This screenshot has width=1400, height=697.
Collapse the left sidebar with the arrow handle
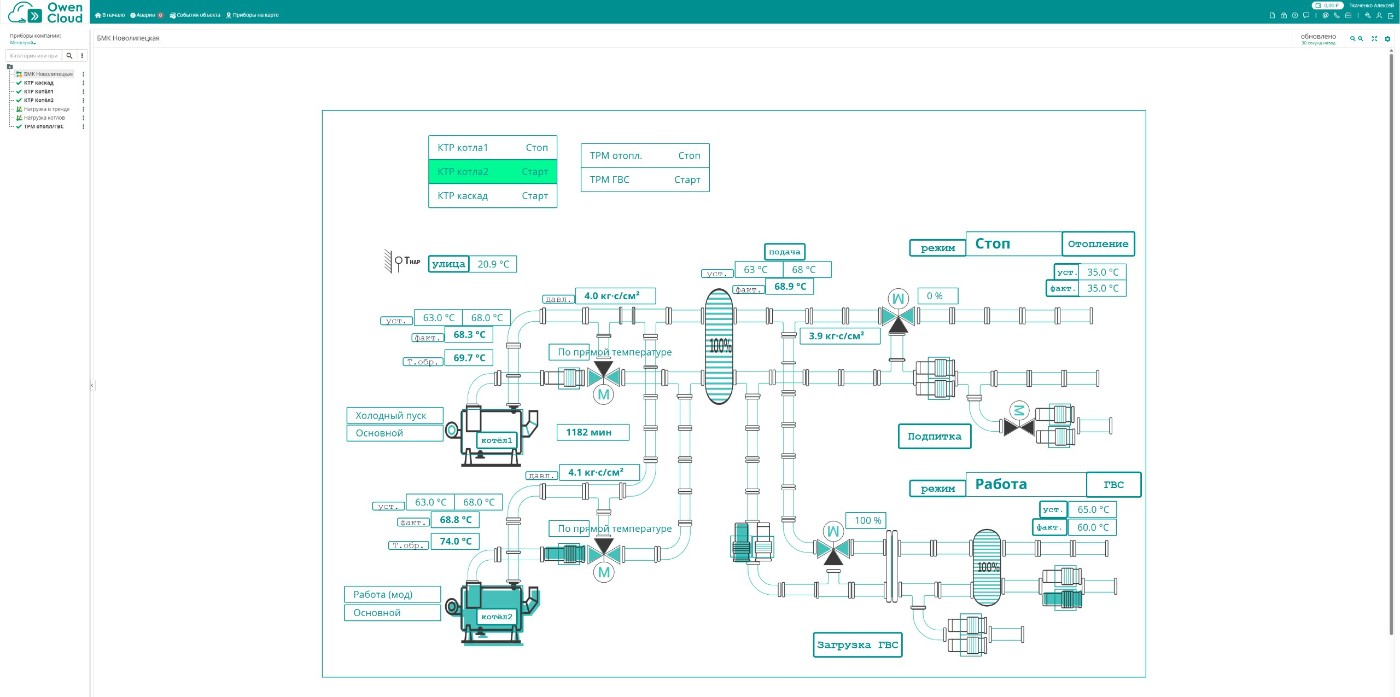pos(91,385)
